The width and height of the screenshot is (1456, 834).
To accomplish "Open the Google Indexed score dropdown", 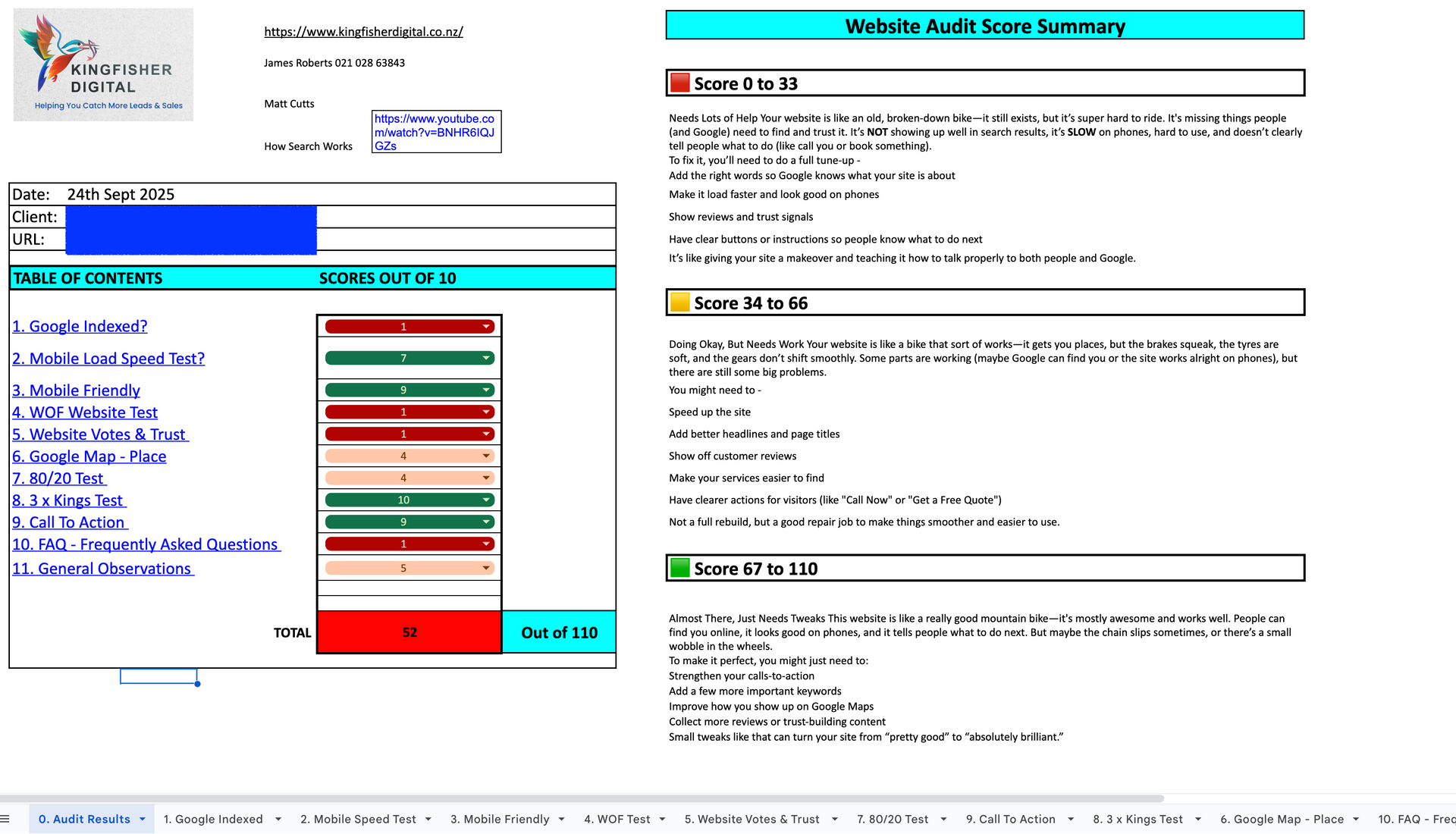I will [x=486, y=327].
